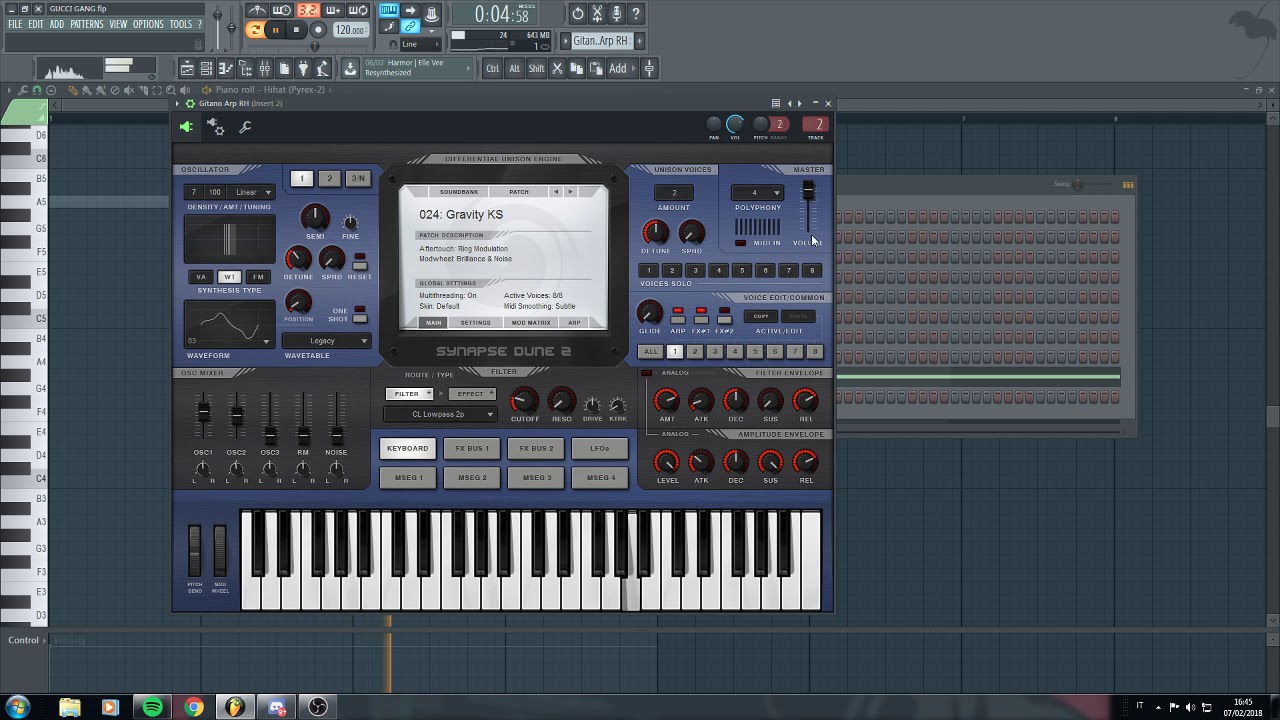Viewport: 1280px width, 720px height.
Task: Open Spotify from the Windows taskbar
Action: (x=152, y=707)
